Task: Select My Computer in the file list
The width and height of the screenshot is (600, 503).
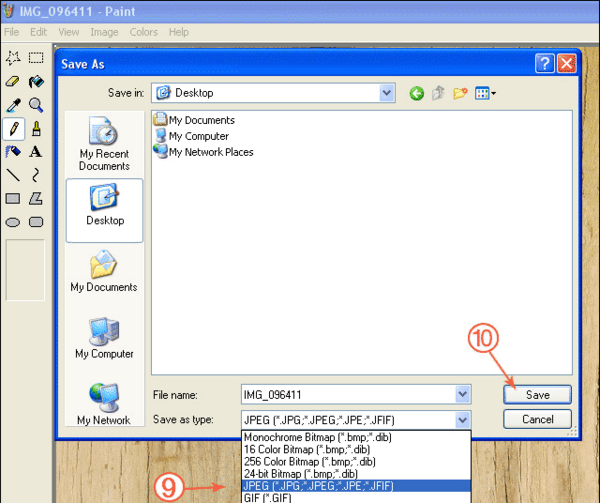Action: (x=191, y=136)
